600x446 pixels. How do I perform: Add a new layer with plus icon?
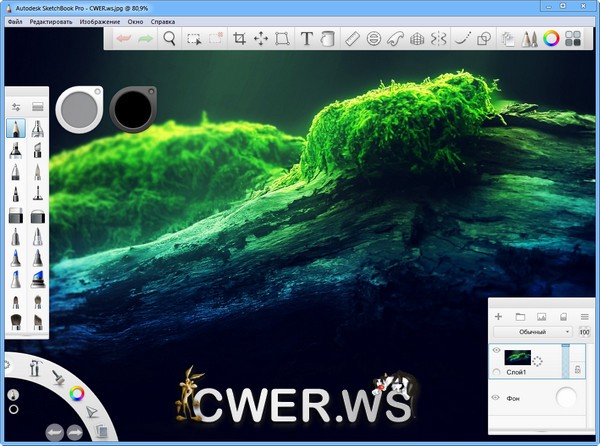[498, 316]
